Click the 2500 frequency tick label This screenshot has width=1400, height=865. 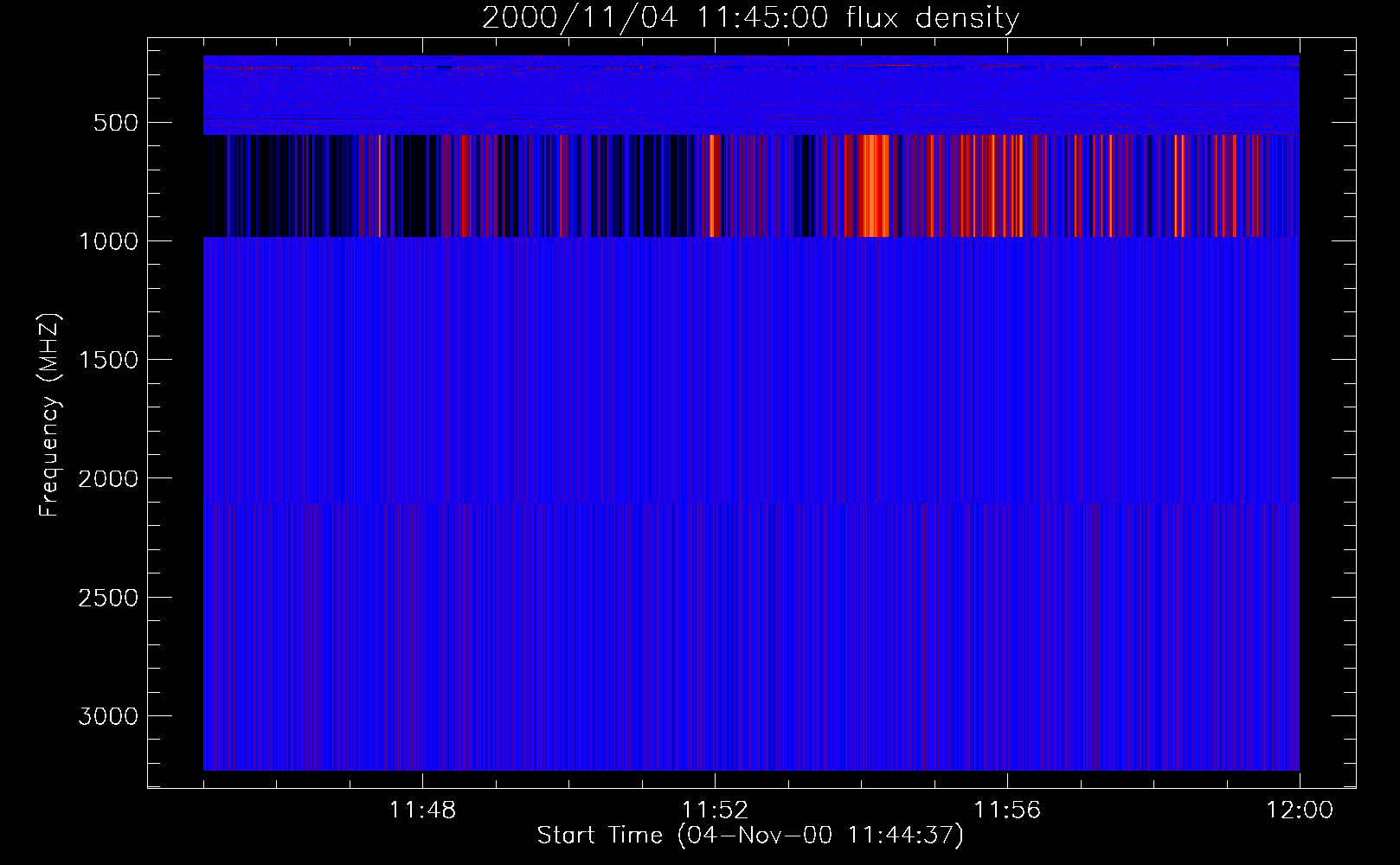click(x=108, y=598)
